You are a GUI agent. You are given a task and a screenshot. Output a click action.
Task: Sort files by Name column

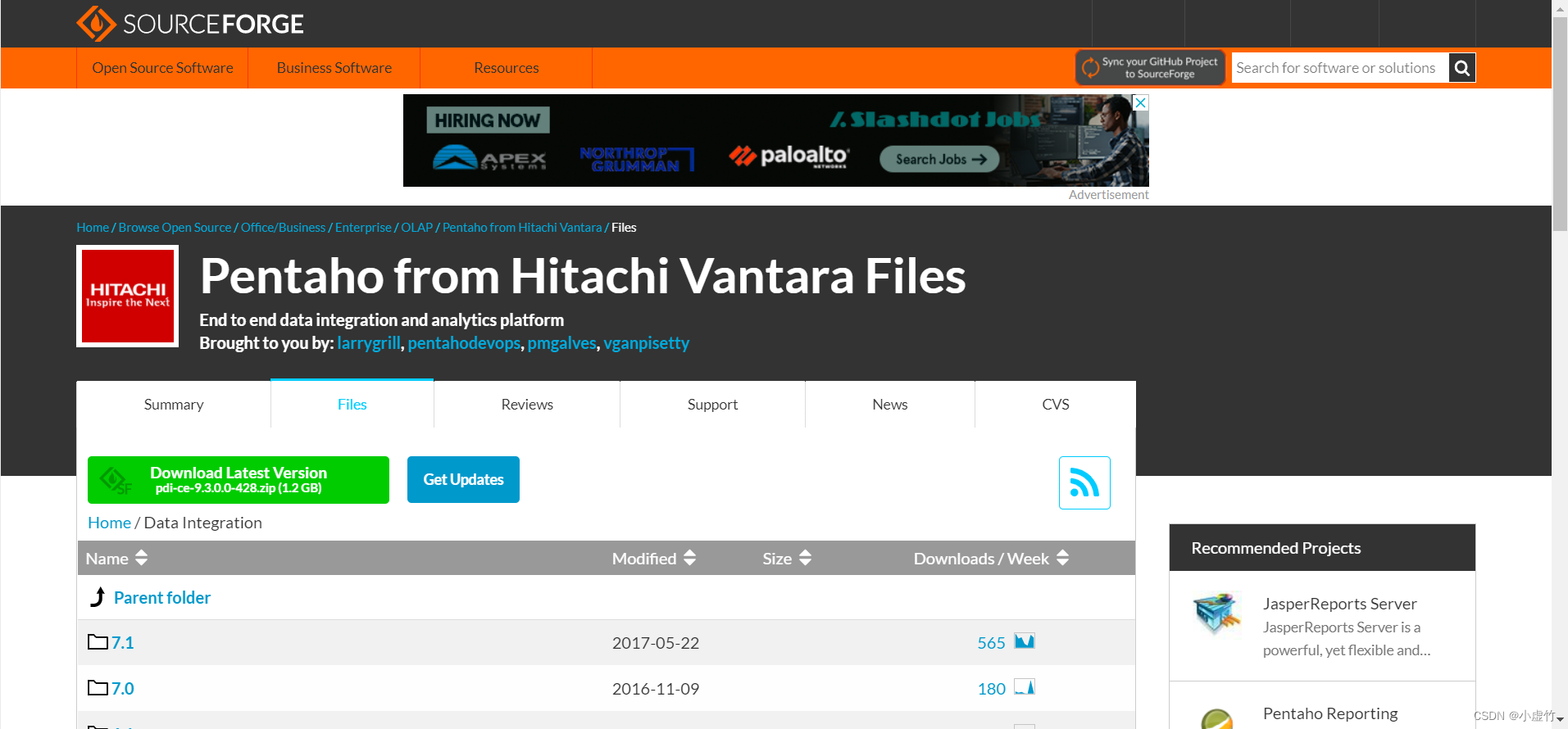pos(116,559)
